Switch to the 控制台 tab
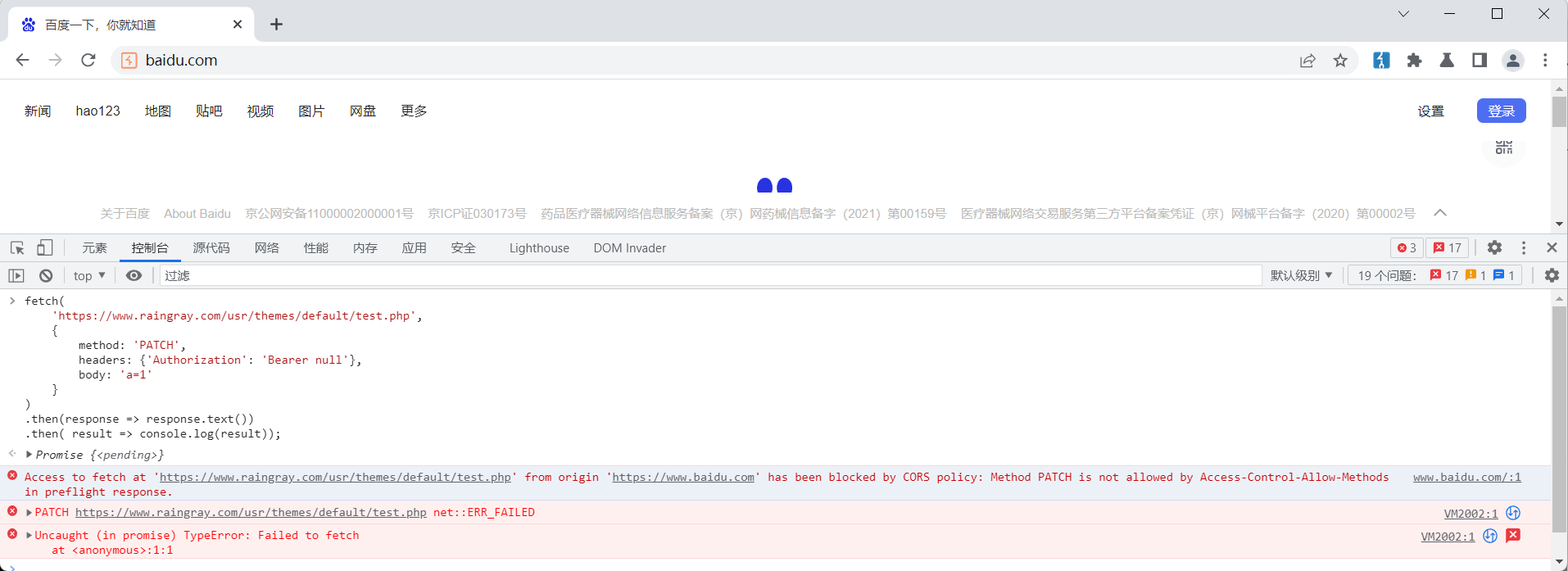Viewport: 1568px width, 571px height. [x=150, y=247]
